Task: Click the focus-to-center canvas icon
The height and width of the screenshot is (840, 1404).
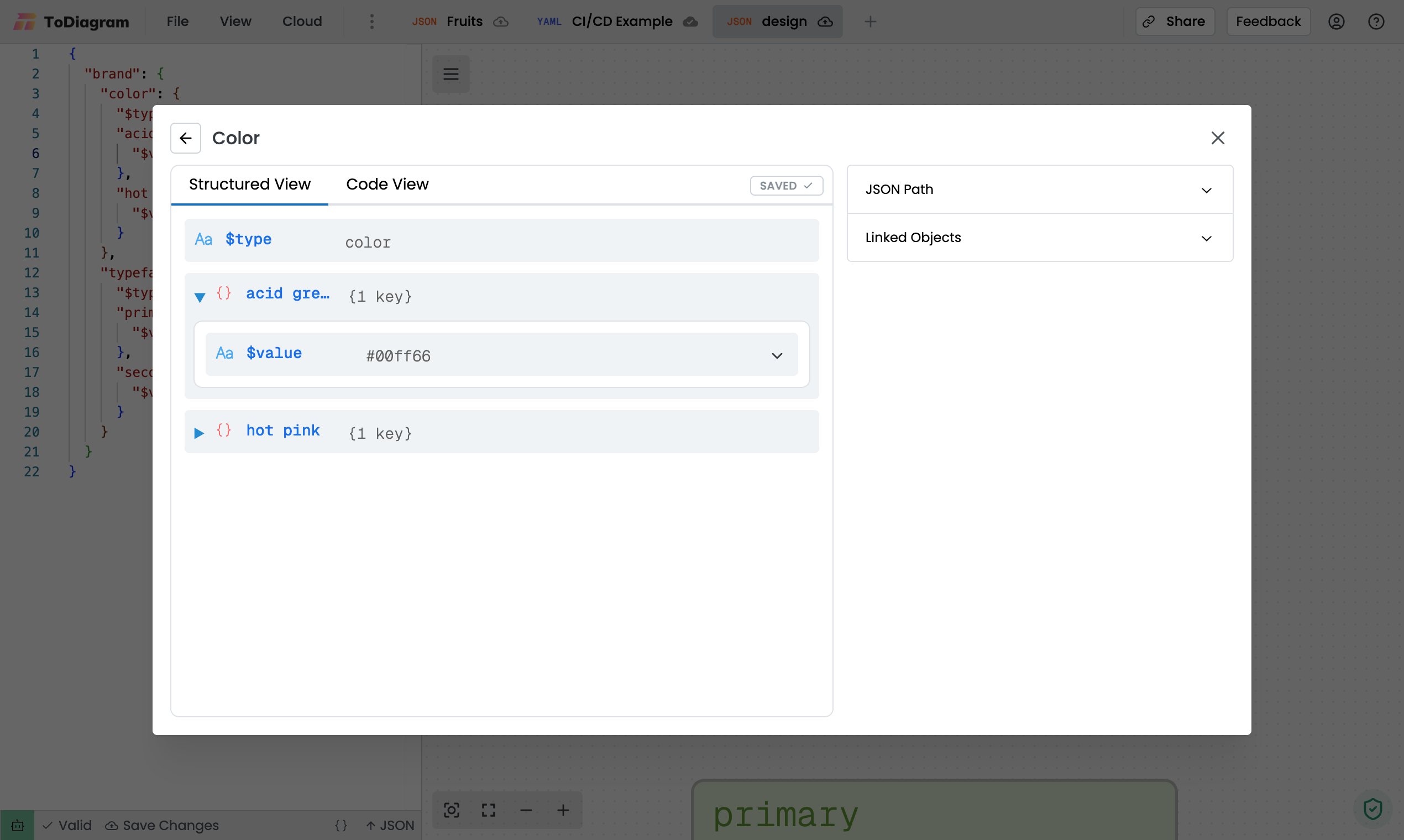Action: (451, 810)
